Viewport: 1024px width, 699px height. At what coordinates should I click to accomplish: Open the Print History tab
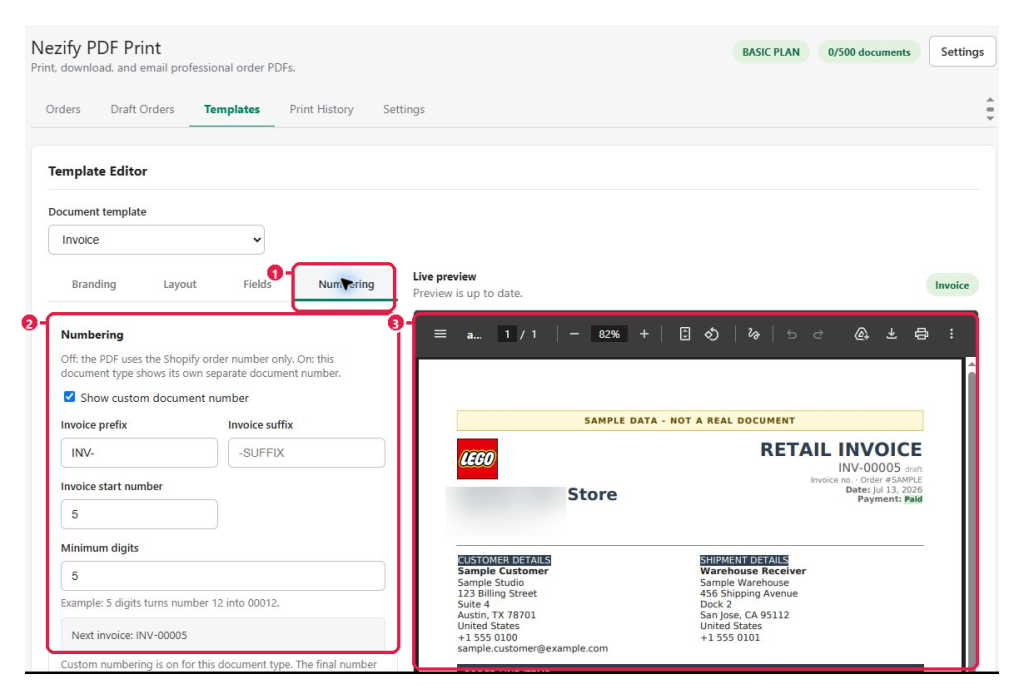[321, 109]
